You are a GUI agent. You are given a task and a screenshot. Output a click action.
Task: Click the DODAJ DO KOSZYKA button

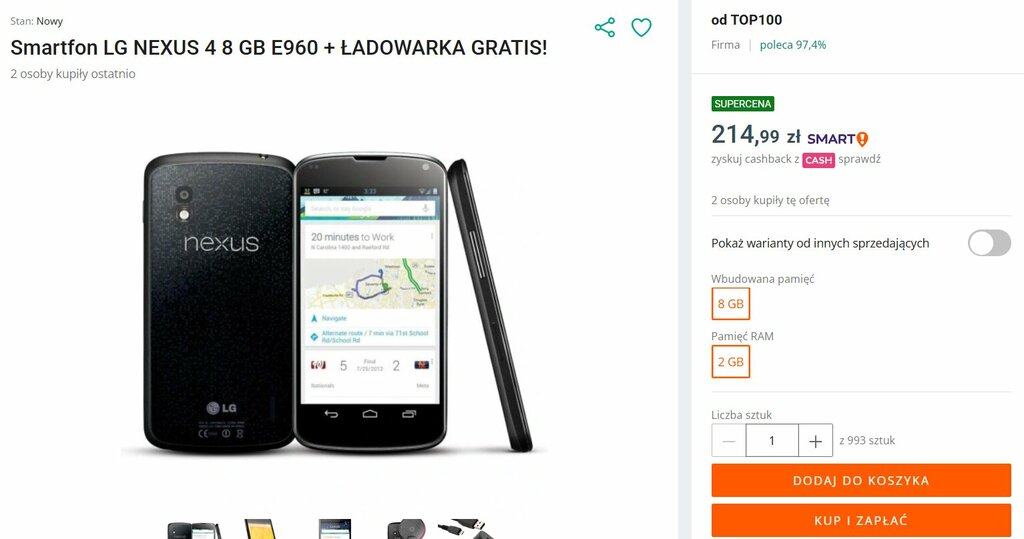pos(861,480)
